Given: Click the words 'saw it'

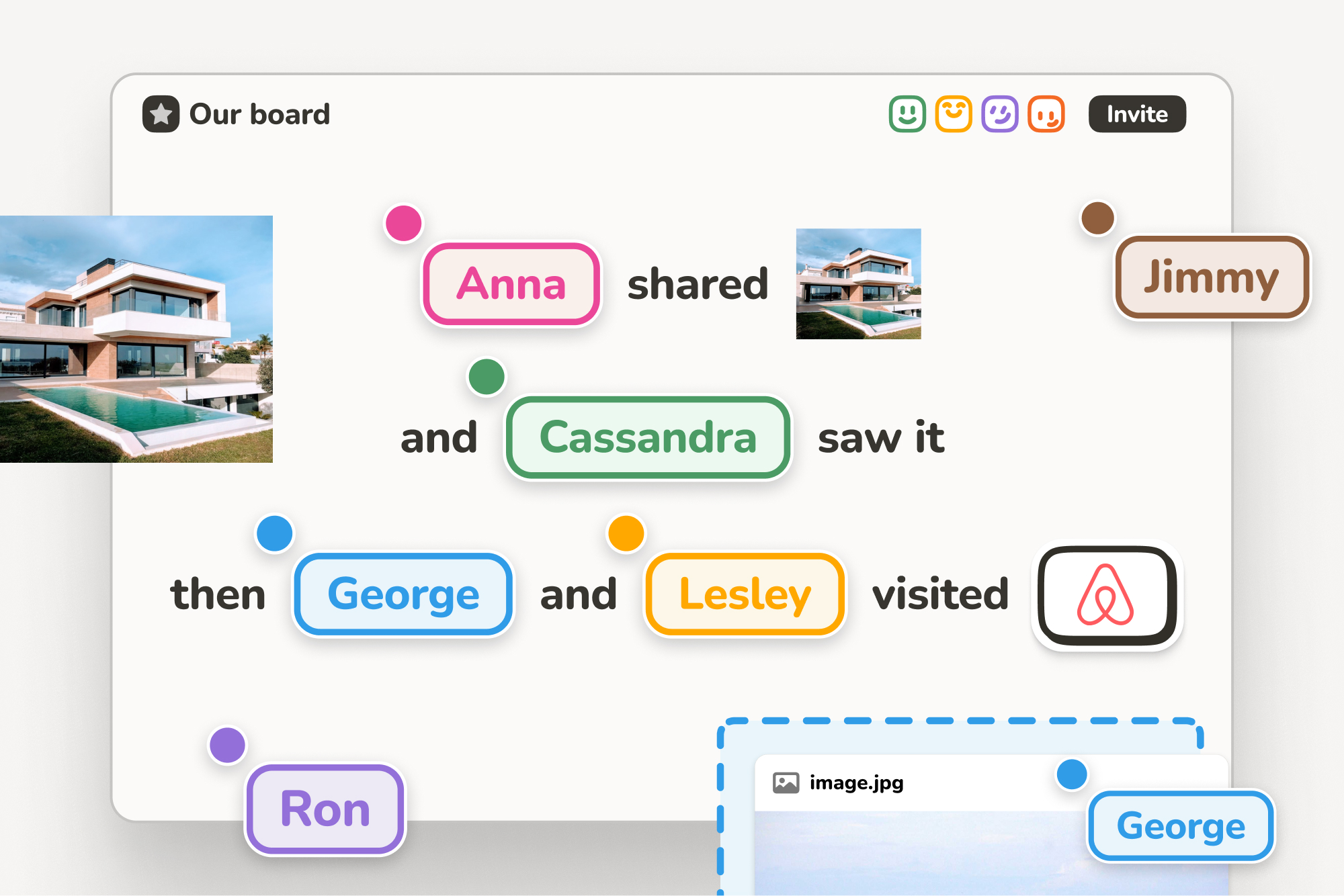Looking at the screenshot, I should click(x=881, y=438).
